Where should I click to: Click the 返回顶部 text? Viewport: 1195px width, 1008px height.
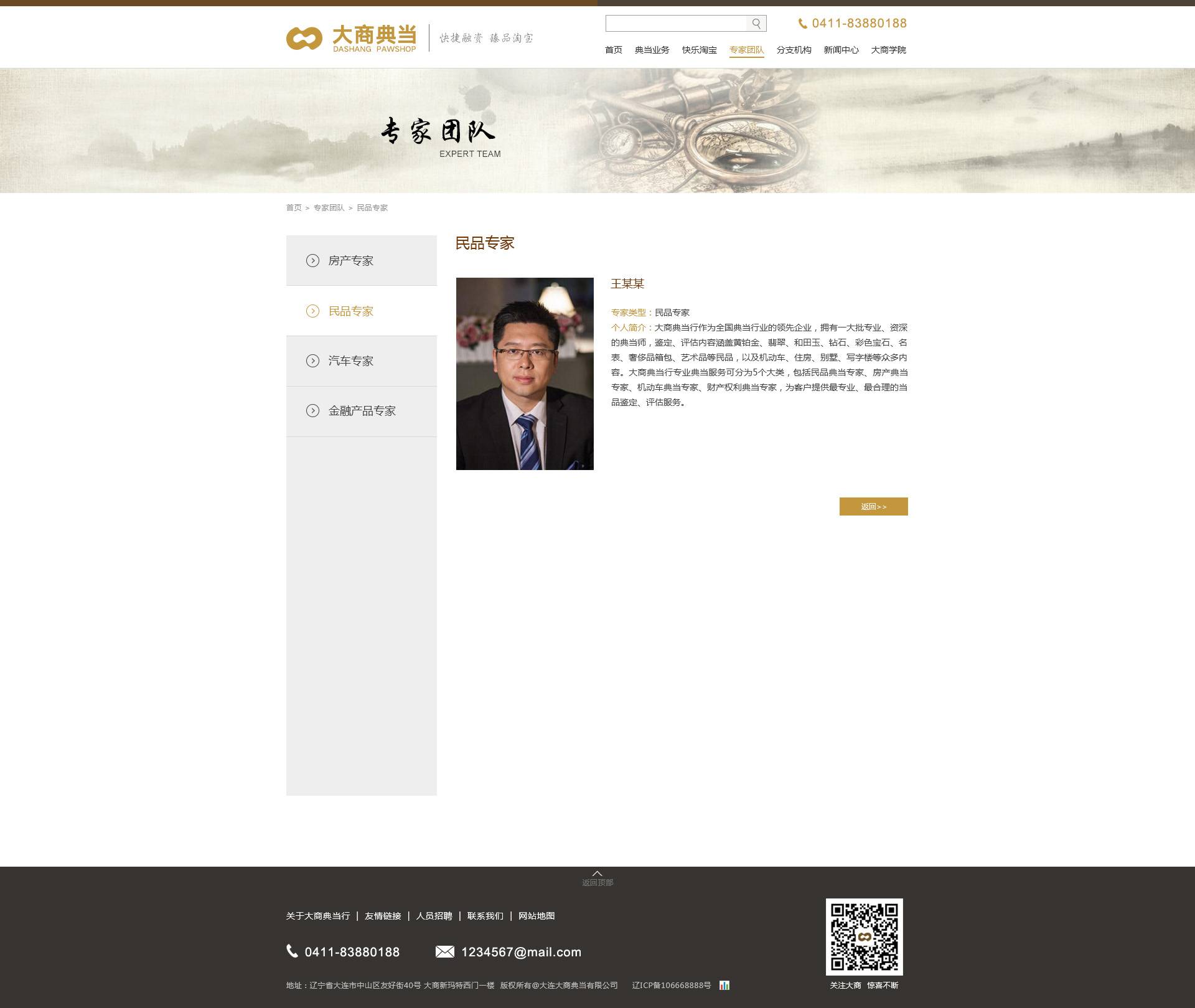coord(597,883)
